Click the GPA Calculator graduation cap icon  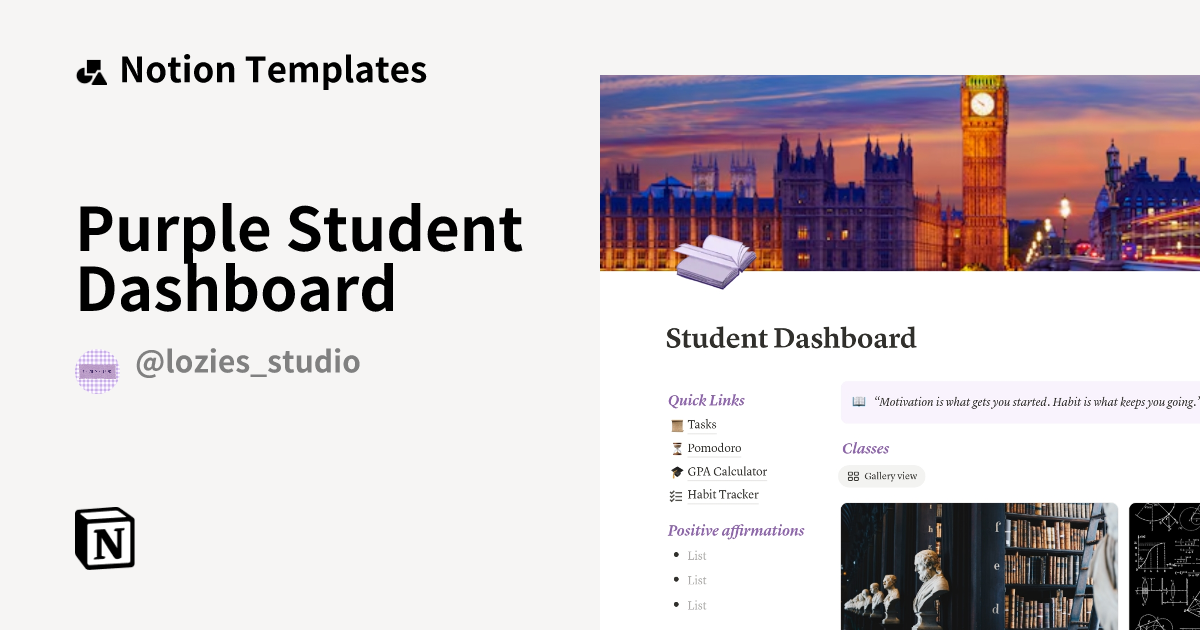[x=677, y=471]
